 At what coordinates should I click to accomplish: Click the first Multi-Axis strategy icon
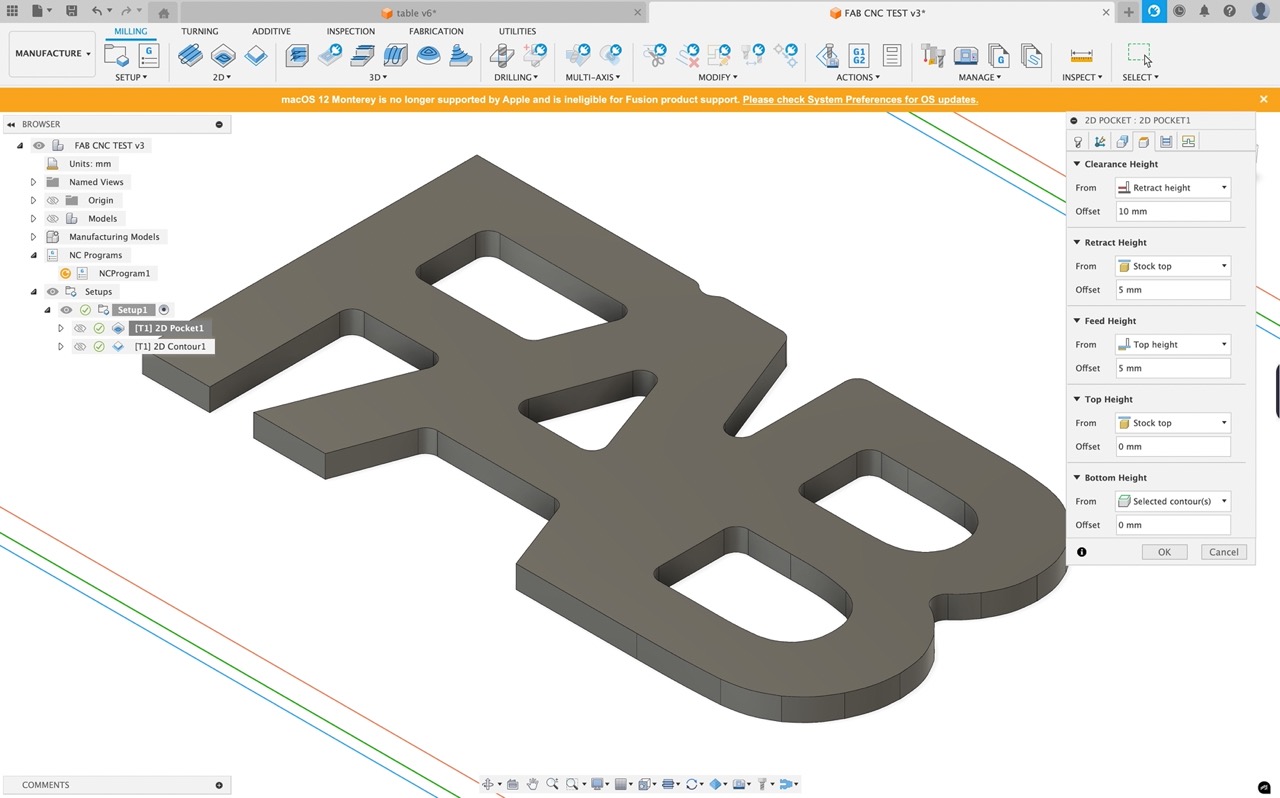(x=577, y=55)
